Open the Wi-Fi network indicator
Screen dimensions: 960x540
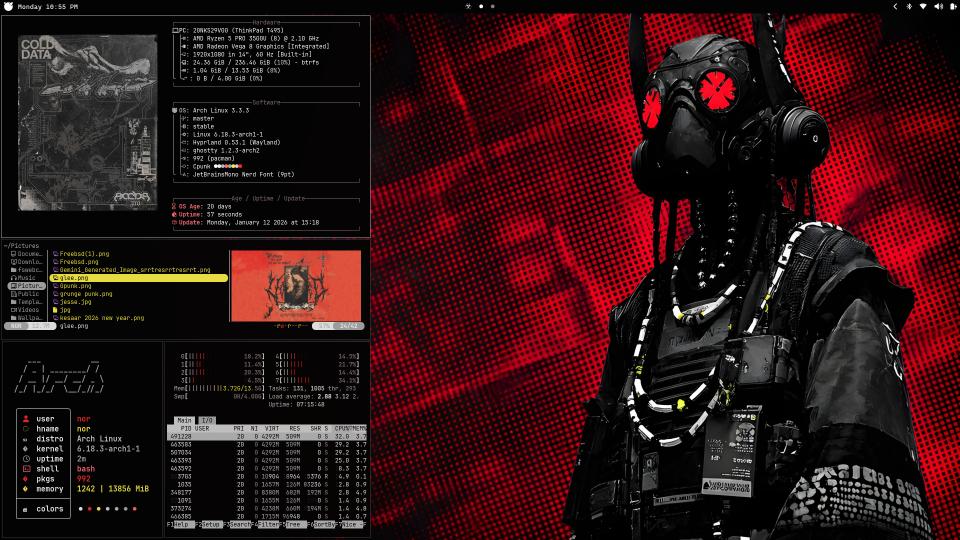coord(923,6)
